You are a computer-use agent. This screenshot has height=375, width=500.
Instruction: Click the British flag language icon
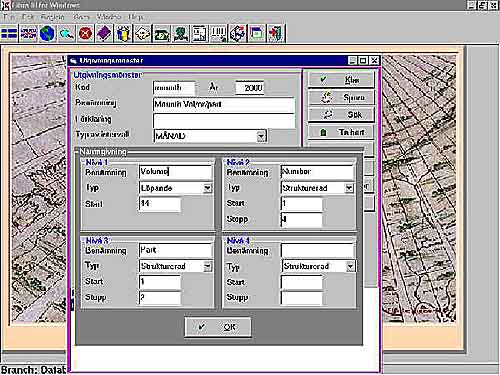tap(28, 34)
